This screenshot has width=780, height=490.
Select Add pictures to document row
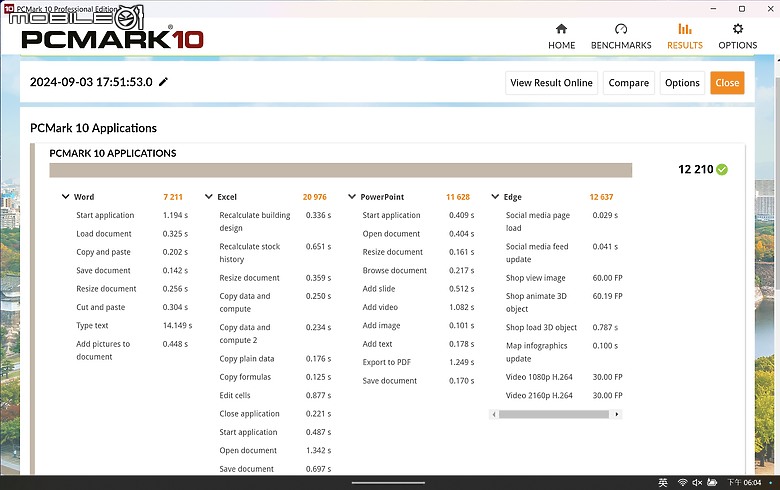click(x=132, y=350)
